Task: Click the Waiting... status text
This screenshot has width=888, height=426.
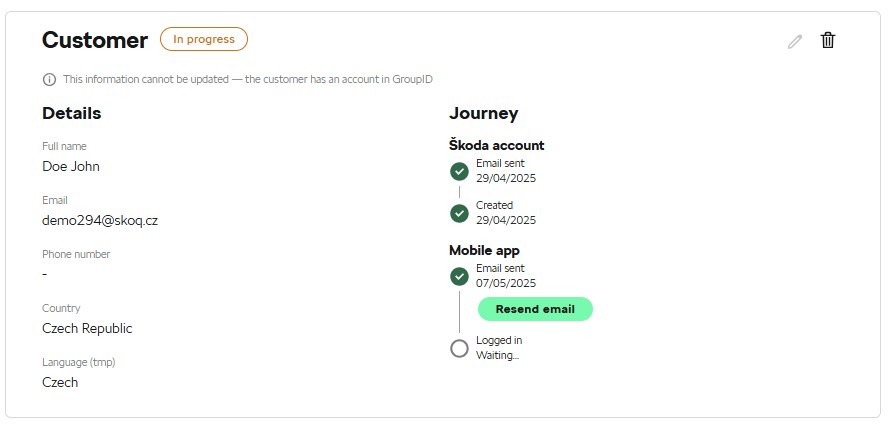Action: click(497, 356)
